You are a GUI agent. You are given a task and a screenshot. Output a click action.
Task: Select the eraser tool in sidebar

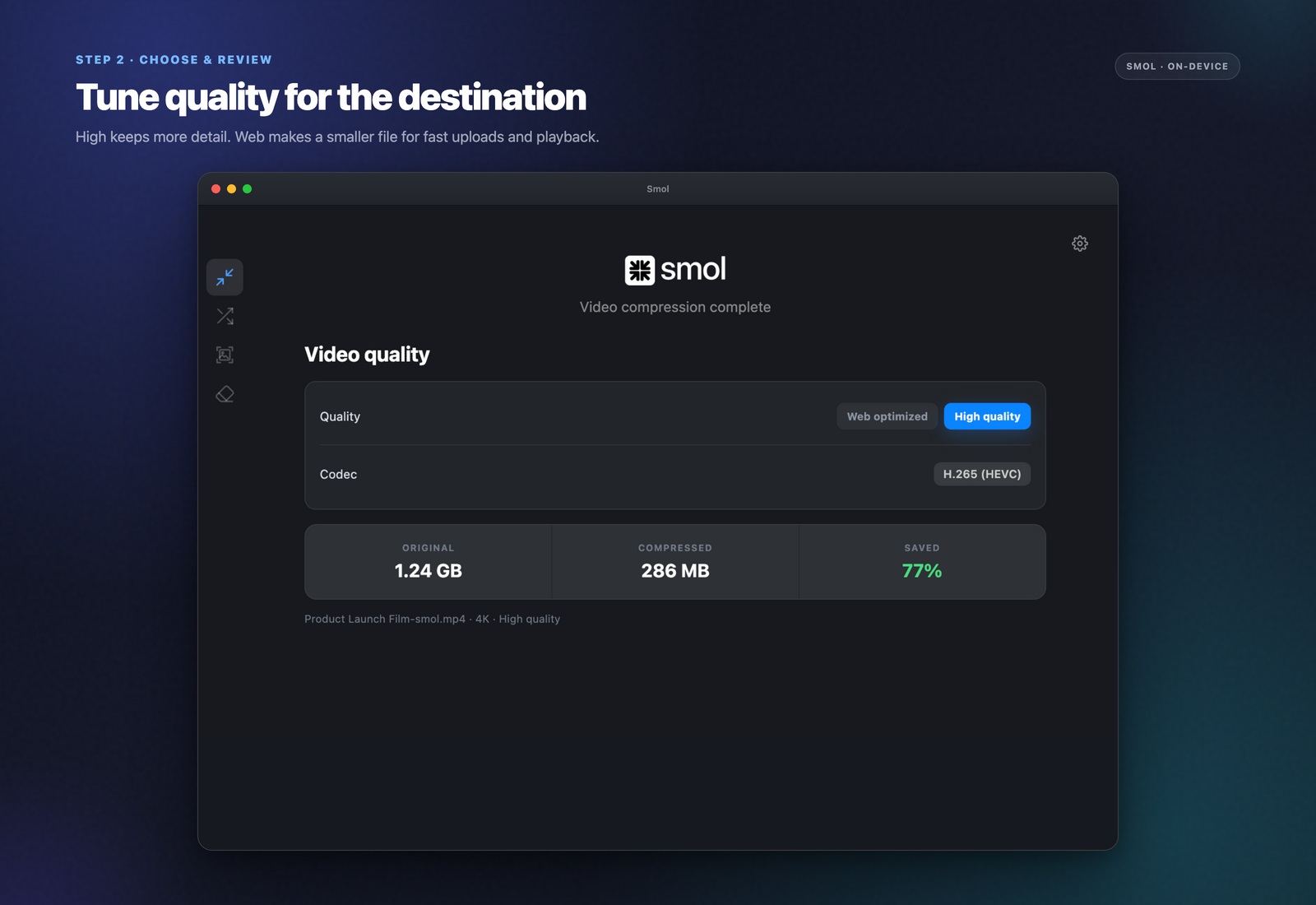pos(225,394)
